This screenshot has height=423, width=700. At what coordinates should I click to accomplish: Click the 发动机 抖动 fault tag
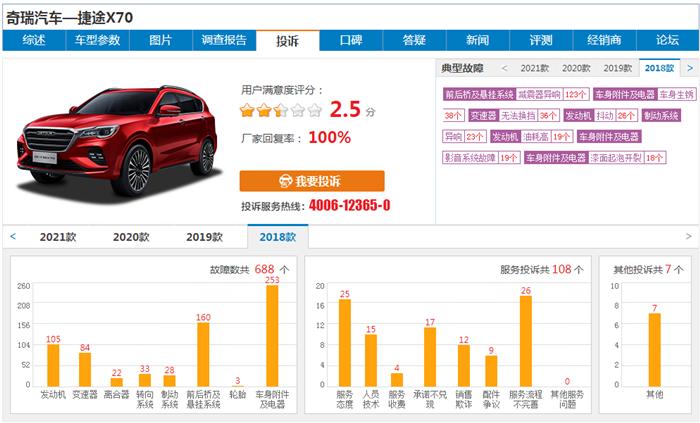pos(600,116)
